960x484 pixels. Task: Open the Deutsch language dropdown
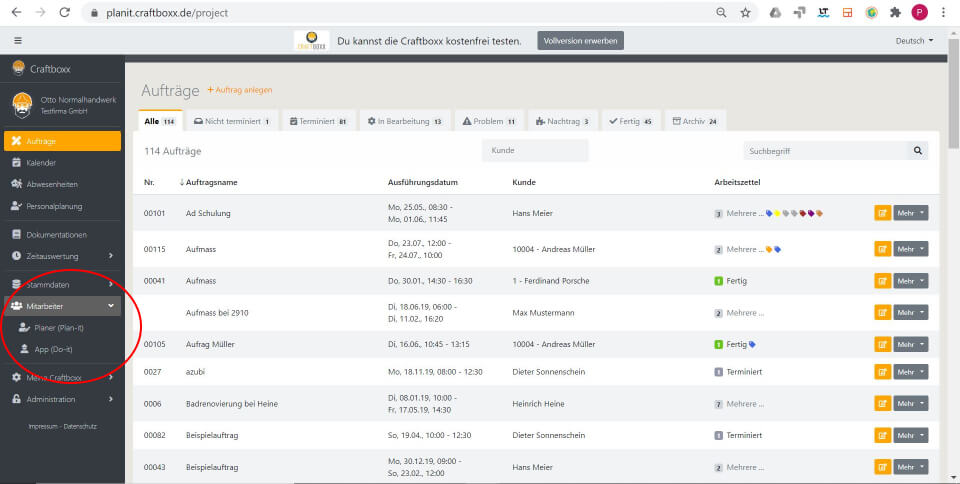pyautogui.click(x=915, y=41)
